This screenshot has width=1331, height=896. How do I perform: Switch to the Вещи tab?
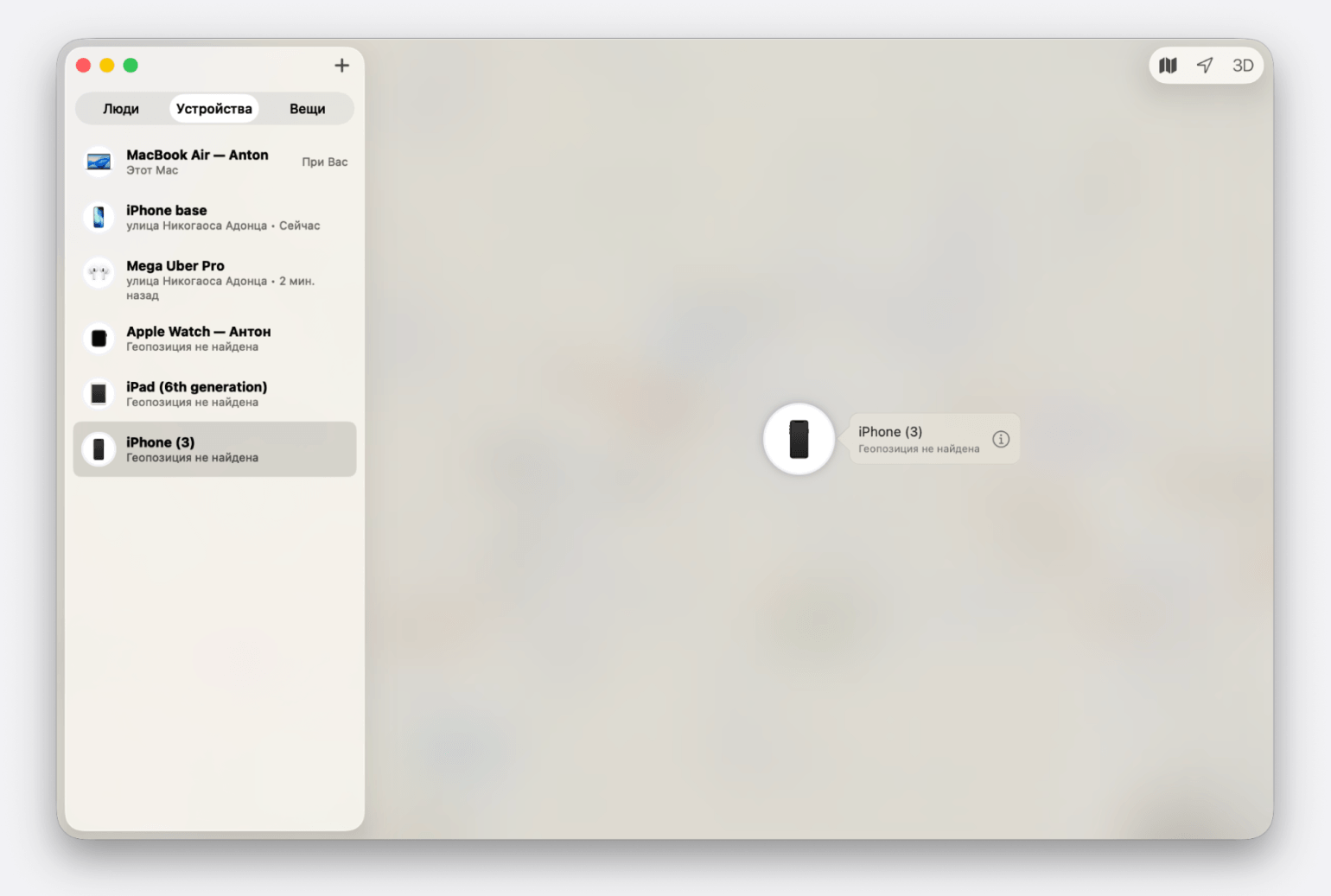(x=307, y=109)
